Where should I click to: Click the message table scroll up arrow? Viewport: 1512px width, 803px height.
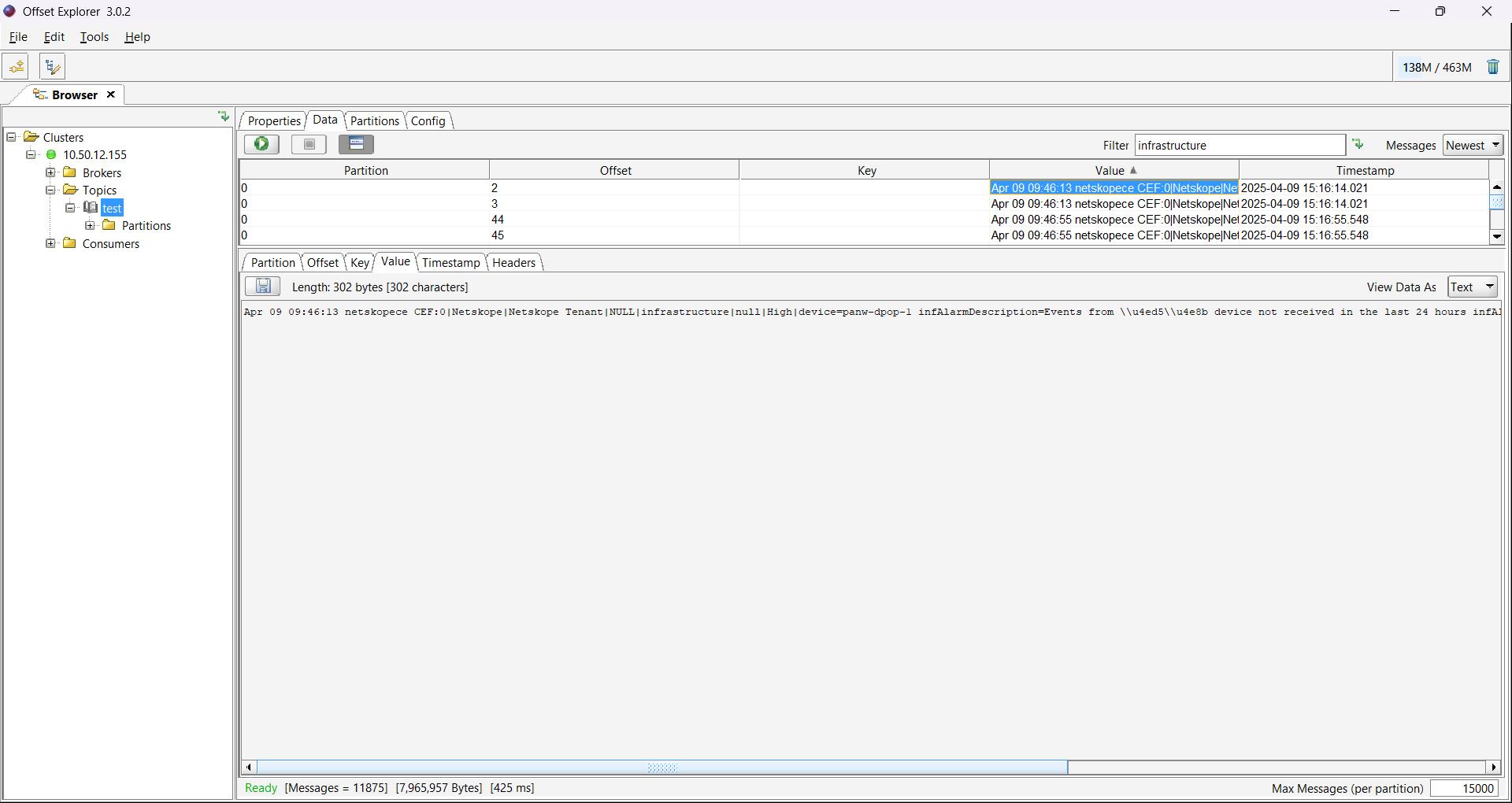point(1497,187)
